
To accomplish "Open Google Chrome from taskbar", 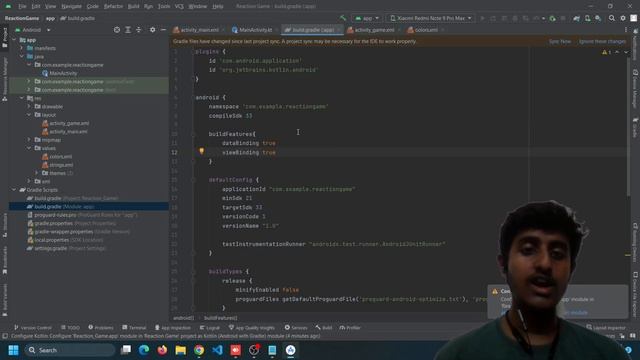I will point(199,350).
